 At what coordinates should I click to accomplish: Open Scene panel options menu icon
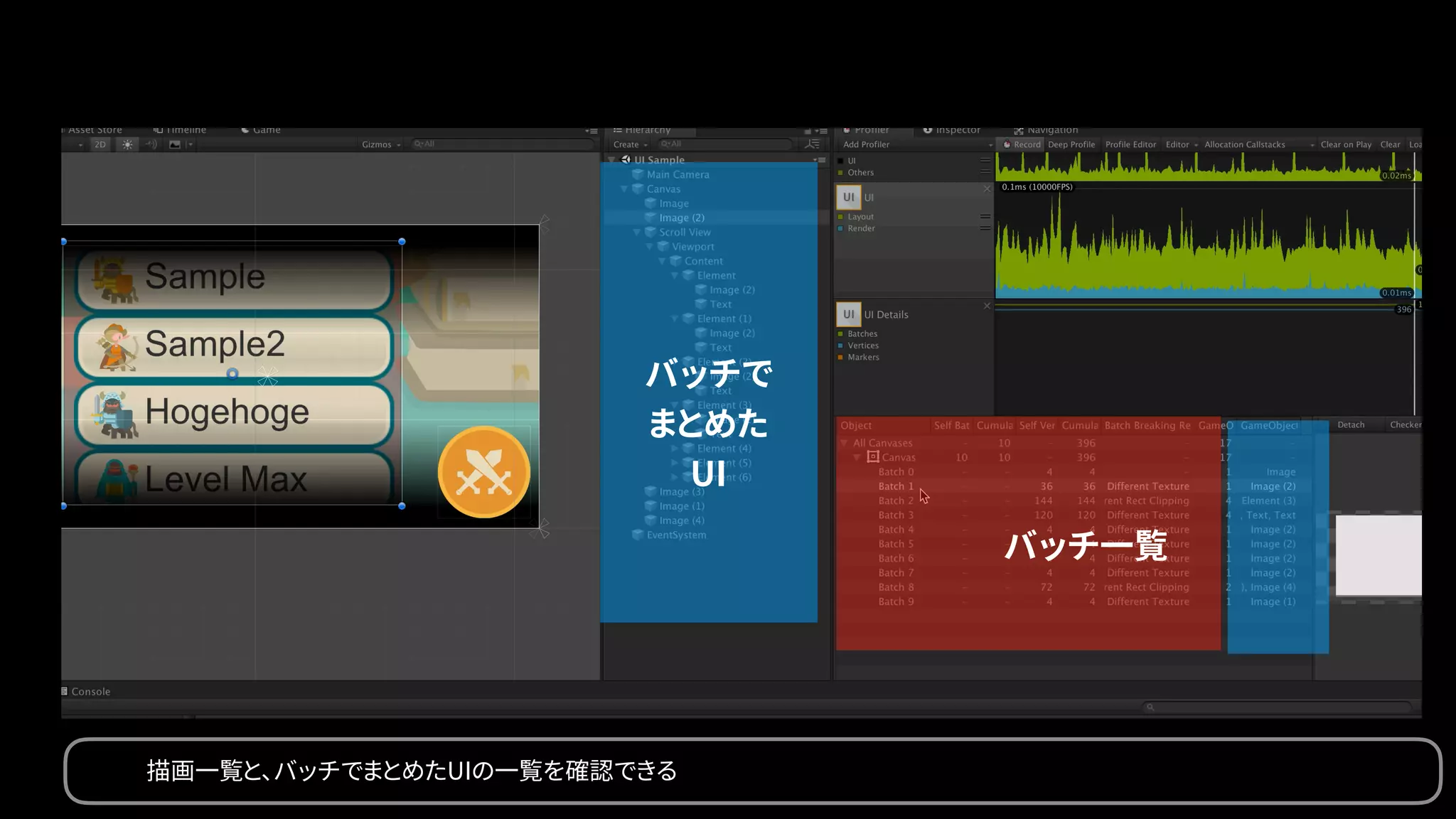tap(591, 131)
